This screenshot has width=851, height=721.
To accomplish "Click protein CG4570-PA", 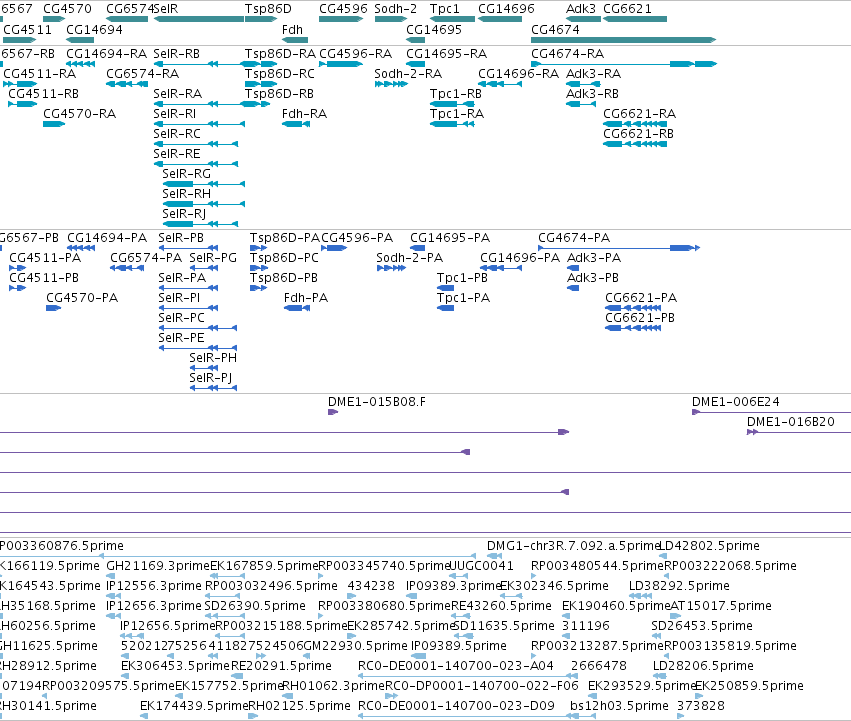I will coord(82,298).
